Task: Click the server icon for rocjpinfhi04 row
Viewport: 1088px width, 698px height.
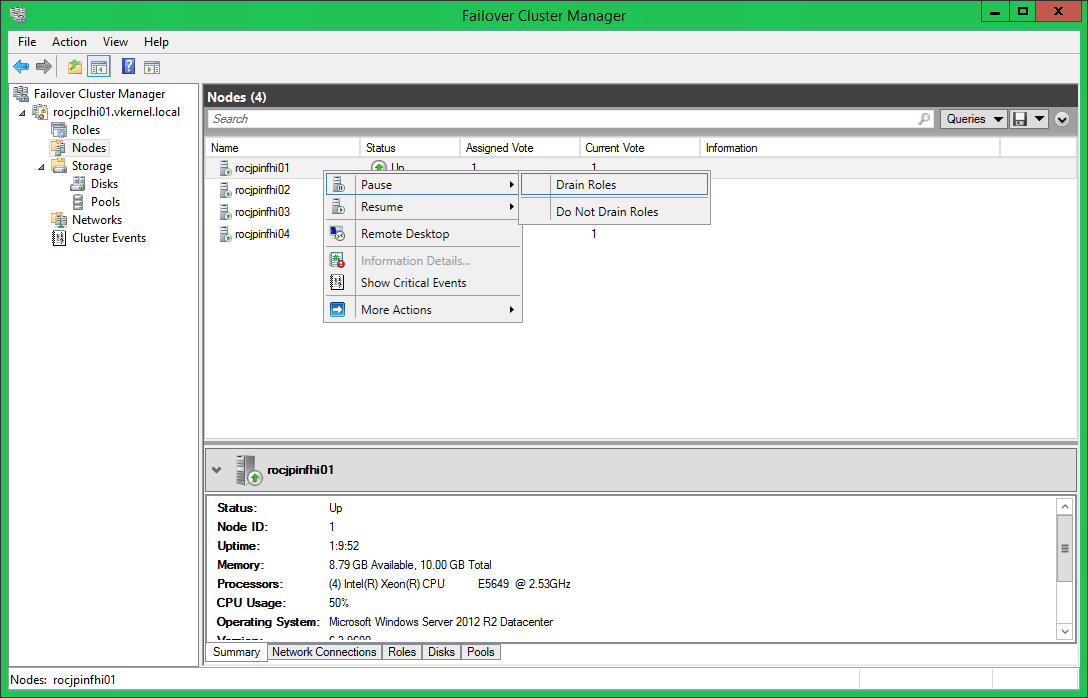Action: point(226,234)
